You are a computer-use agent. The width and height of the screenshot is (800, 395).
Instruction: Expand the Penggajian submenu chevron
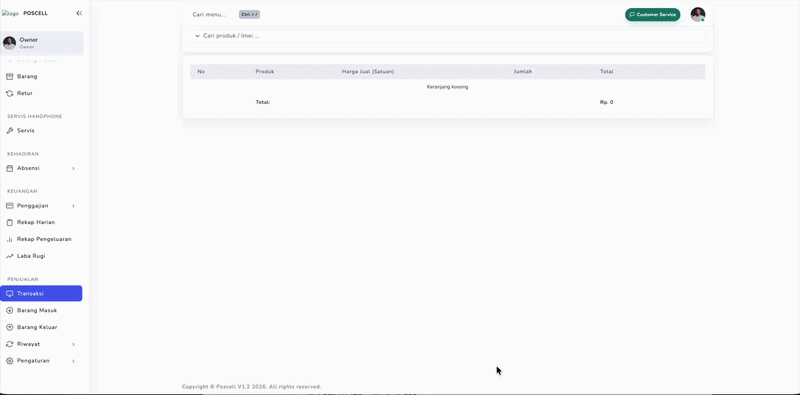[x=73, y=206]
